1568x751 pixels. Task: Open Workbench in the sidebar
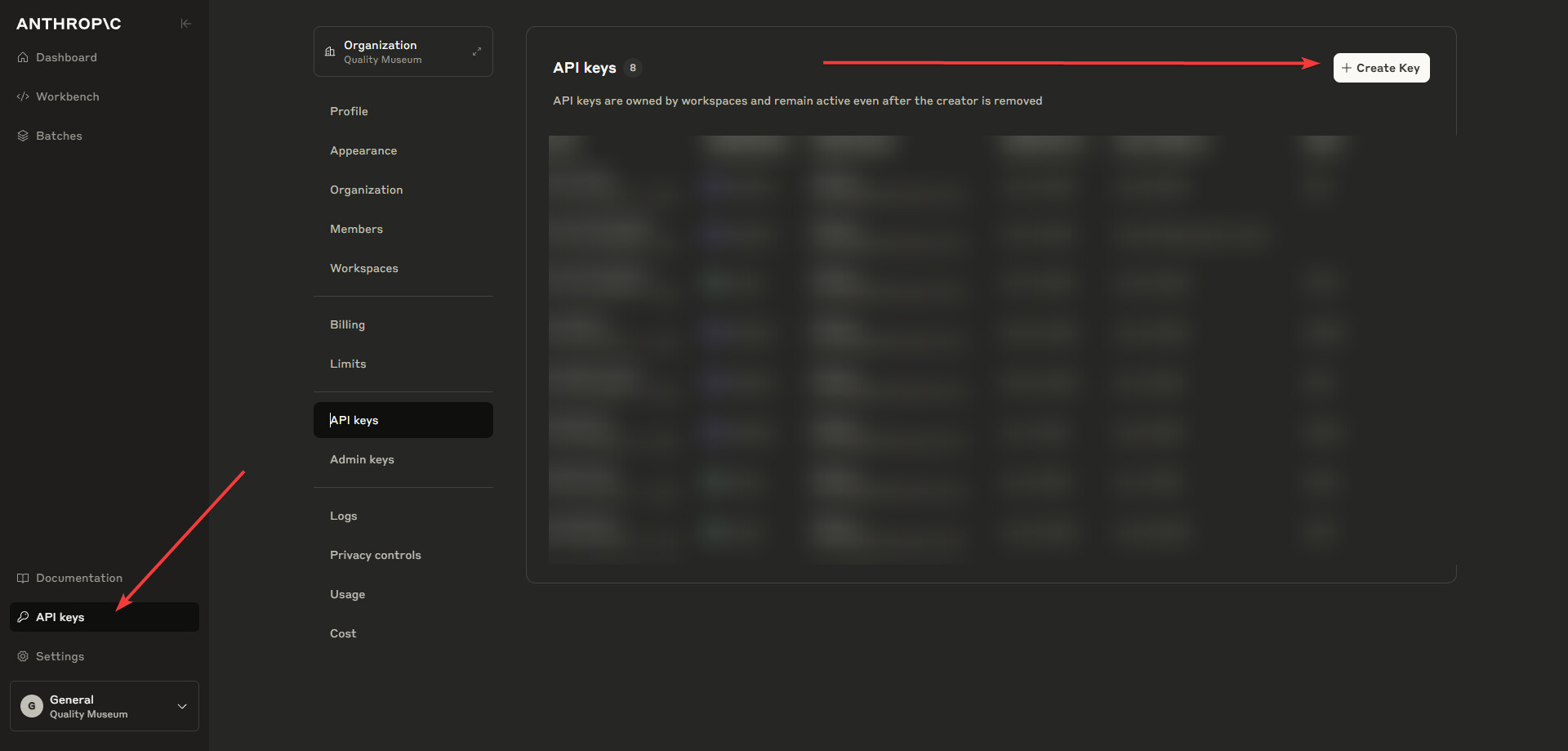(105, 96)
